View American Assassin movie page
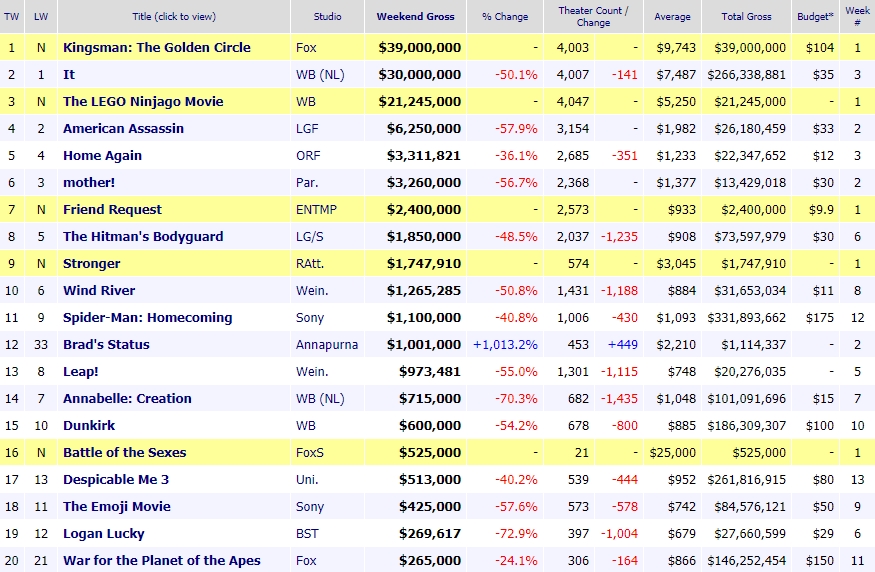Viewport: 875px width, 572px height. click(x=123, y=128)
